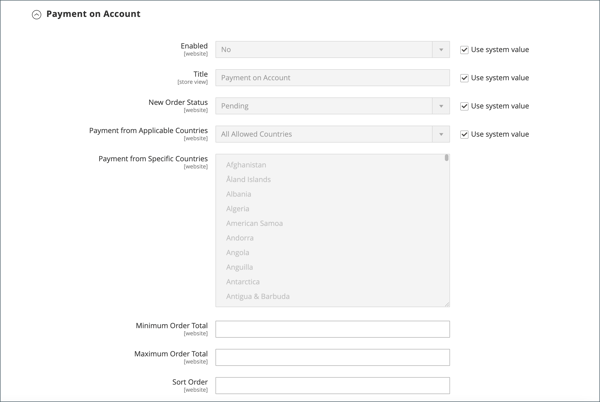Click the Maximum Order Total field
This screenshot has width=600, height=402.
coord(332,357)
